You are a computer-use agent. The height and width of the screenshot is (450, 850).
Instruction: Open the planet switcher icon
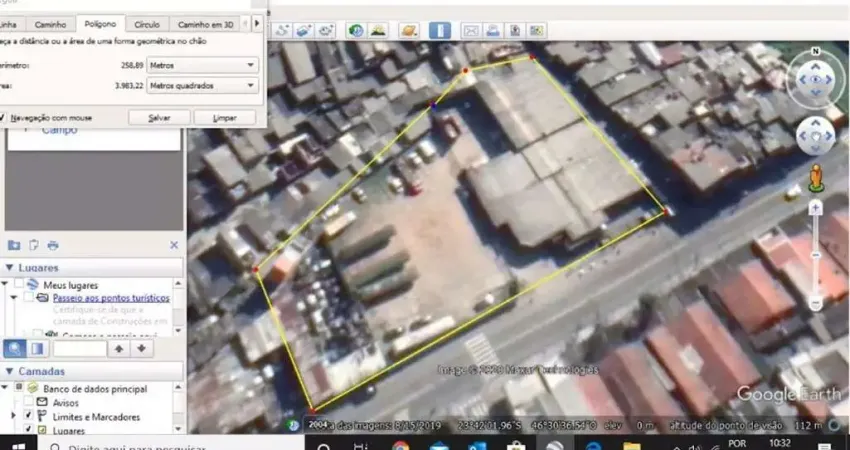[409, 30]
